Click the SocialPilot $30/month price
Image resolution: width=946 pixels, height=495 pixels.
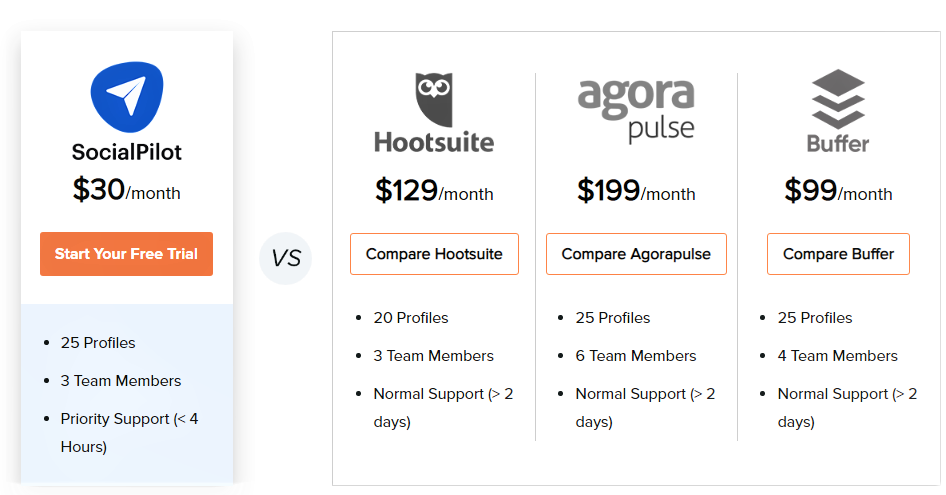(x=127, y=190)
